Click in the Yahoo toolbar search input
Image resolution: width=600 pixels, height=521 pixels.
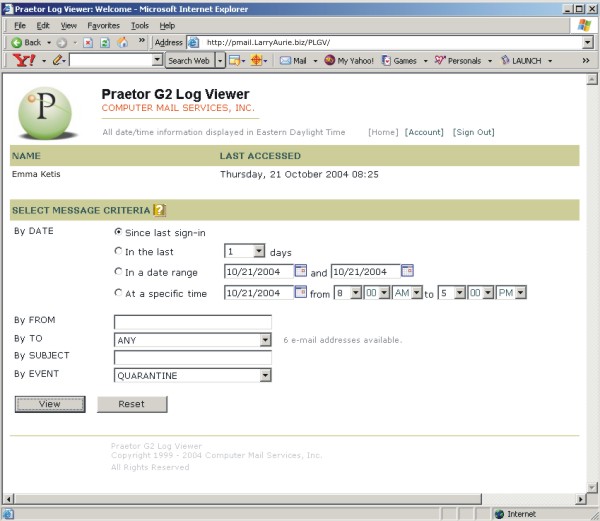pyautogui.click(x=111, y=60)
